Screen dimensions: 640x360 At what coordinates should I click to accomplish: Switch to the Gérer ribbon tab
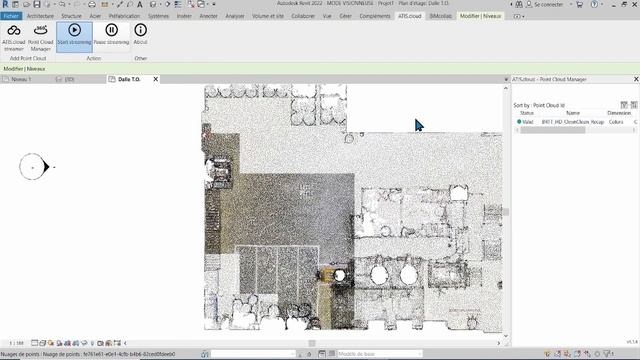point(345,16)
